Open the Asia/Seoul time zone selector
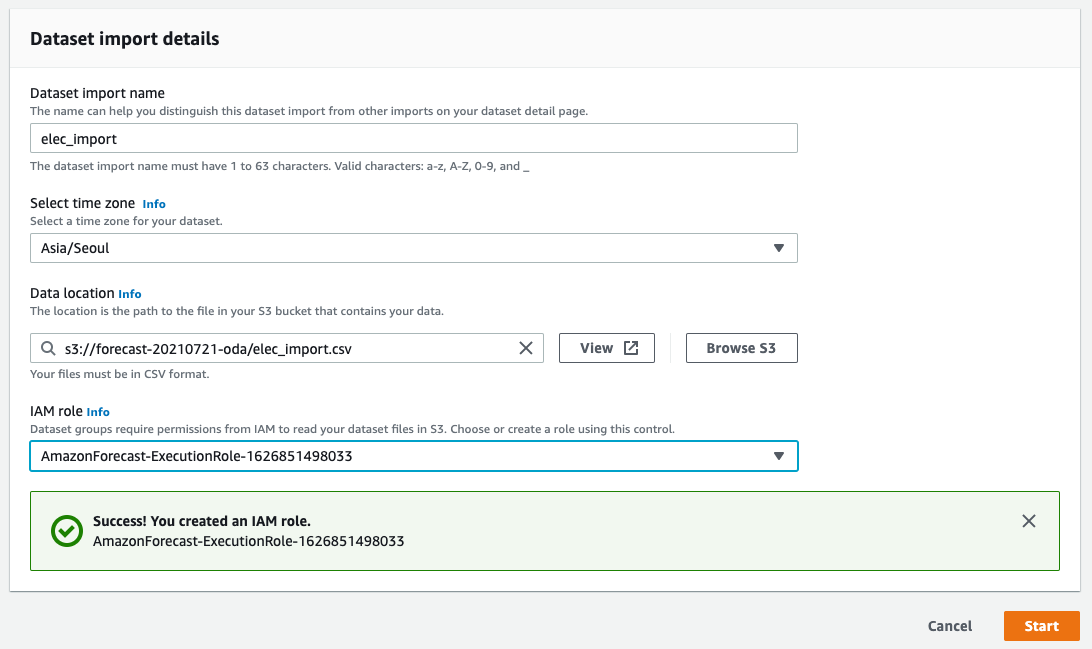Screen dimensions: 1092x649 pos(400,248)
